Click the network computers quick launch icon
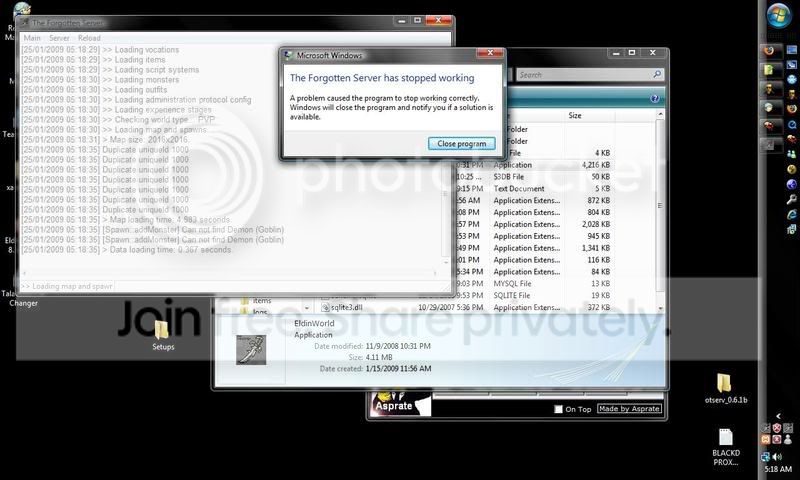The height and width of the screenshot is (480, 800). point(792,230)
